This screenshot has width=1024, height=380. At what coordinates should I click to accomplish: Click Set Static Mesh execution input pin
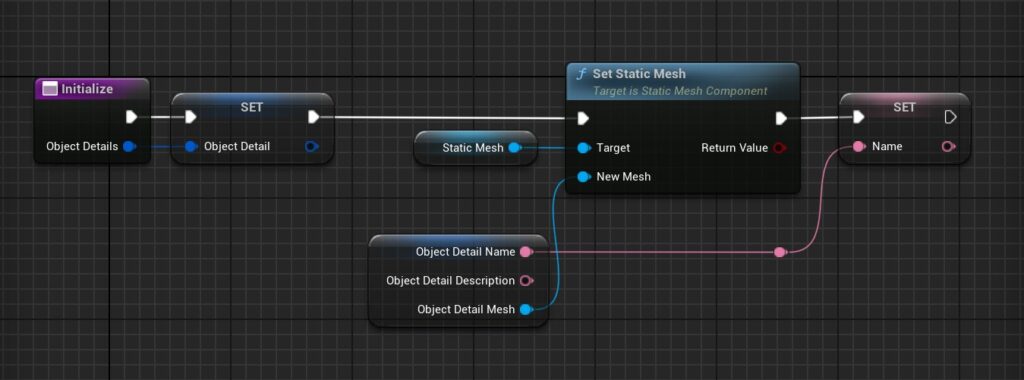[583, 118]
